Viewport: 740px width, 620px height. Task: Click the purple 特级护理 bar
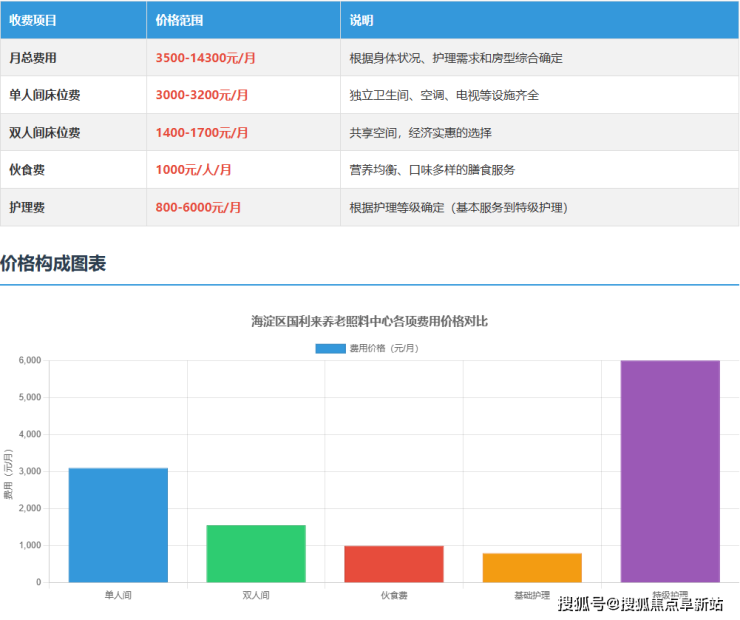(x=670, y=471)
